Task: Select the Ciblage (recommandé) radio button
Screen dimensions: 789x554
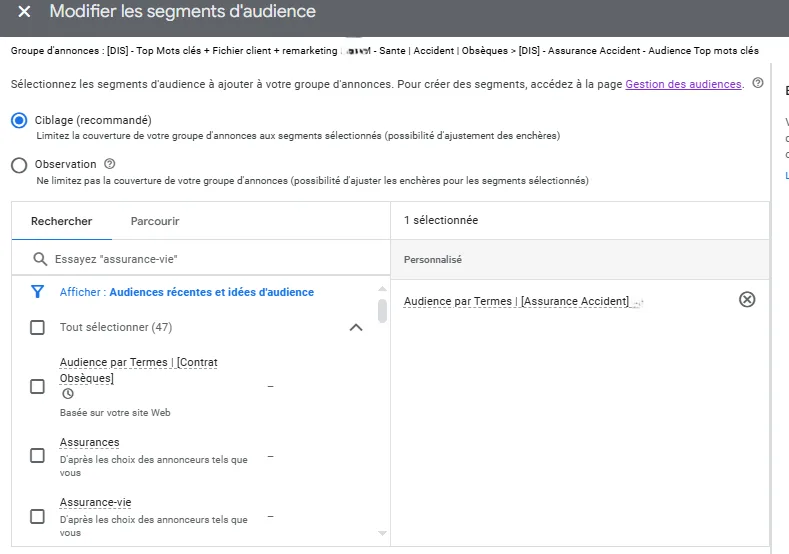Action: [19, 120]
